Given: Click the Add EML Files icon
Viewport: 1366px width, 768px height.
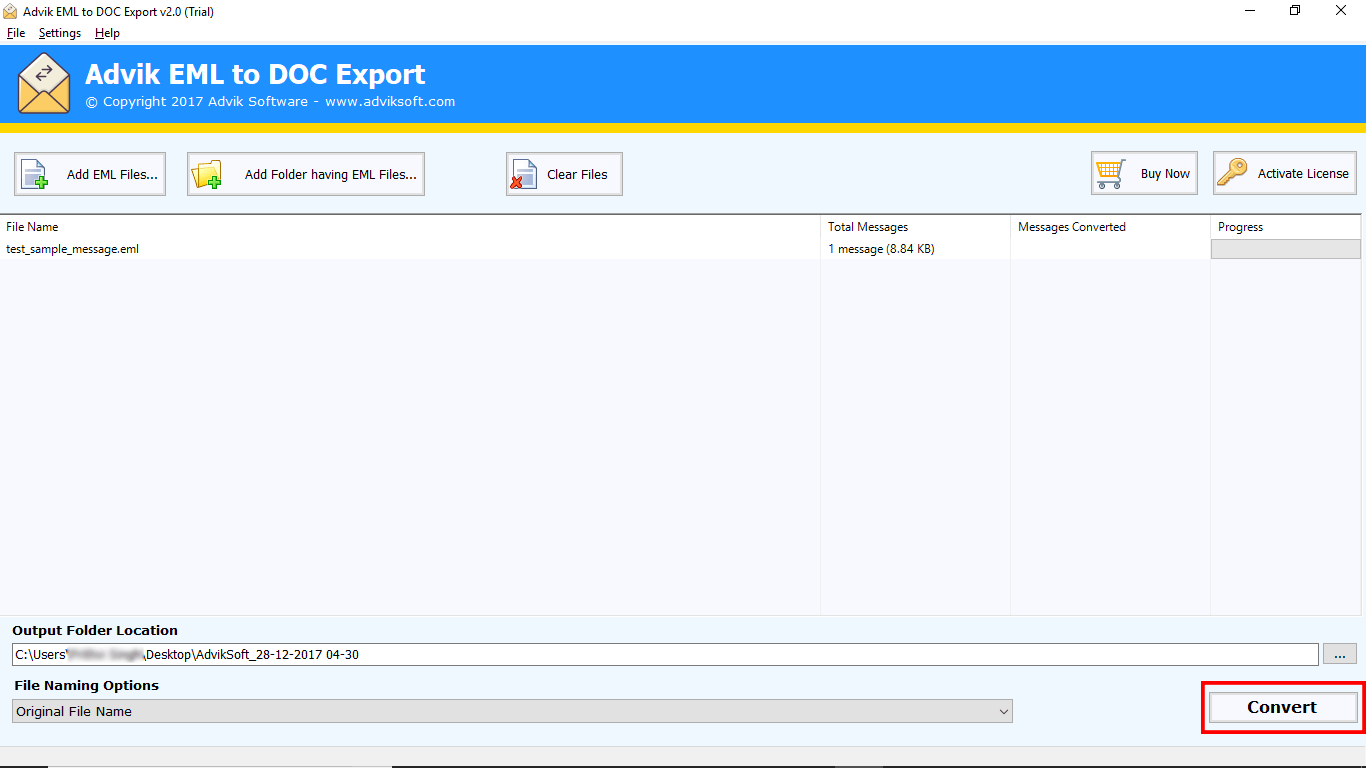Looking at the screenshot, I should tap(35, 174).
